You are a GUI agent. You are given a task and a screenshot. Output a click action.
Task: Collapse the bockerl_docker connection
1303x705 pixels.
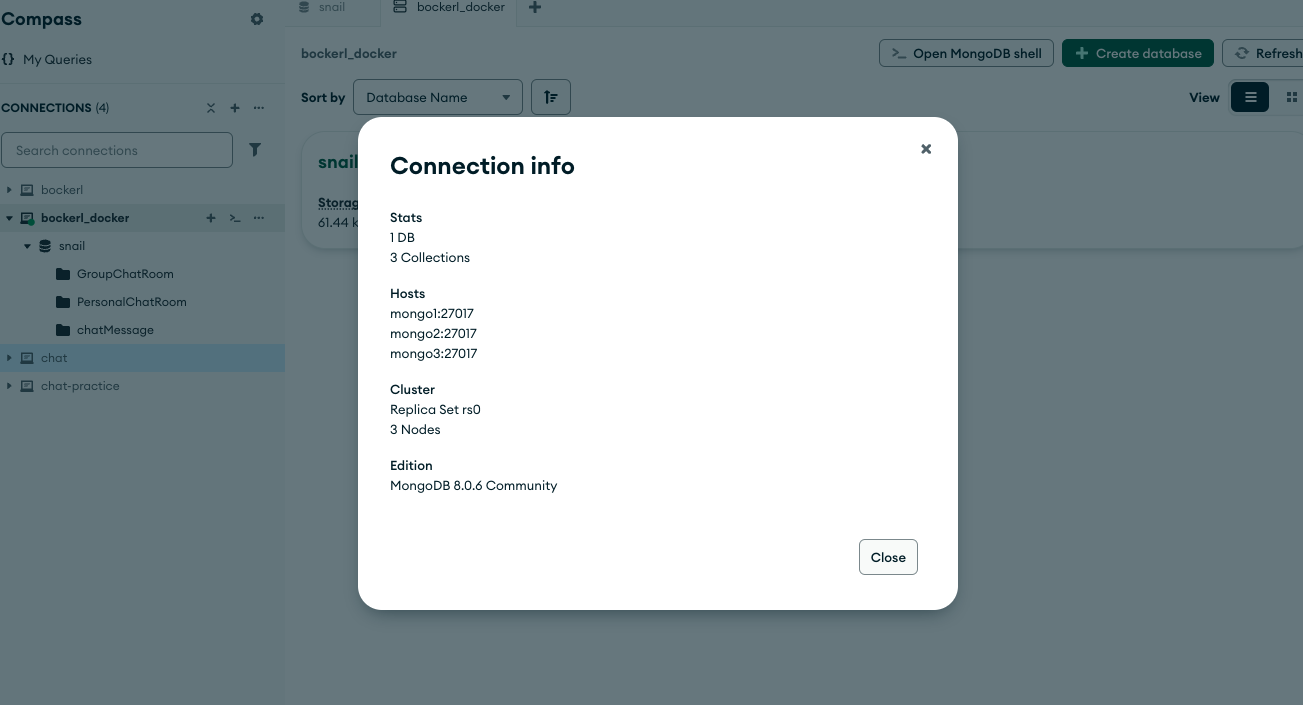pos(9,218)
